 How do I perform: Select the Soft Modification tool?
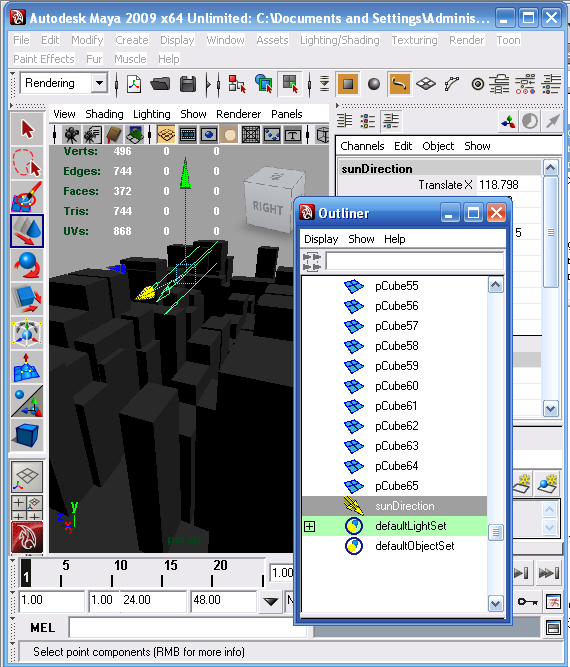27,367
